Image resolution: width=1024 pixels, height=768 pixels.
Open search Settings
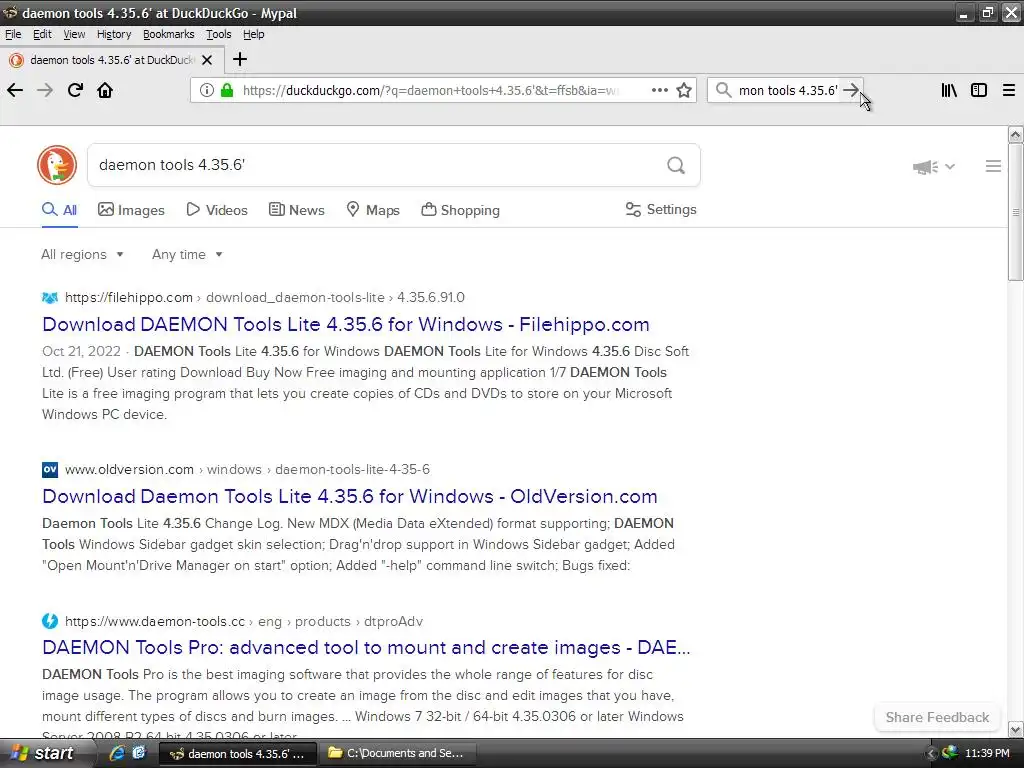[x=661, y=210]
